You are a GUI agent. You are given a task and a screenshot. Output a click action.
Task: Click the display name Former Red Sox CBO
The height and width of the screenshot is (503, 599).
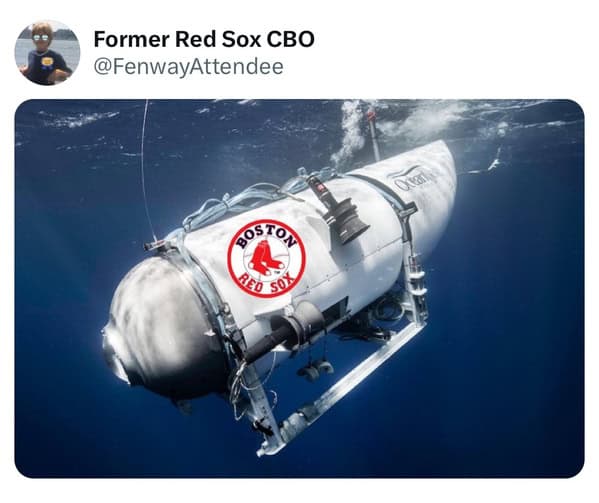(204, 39)
